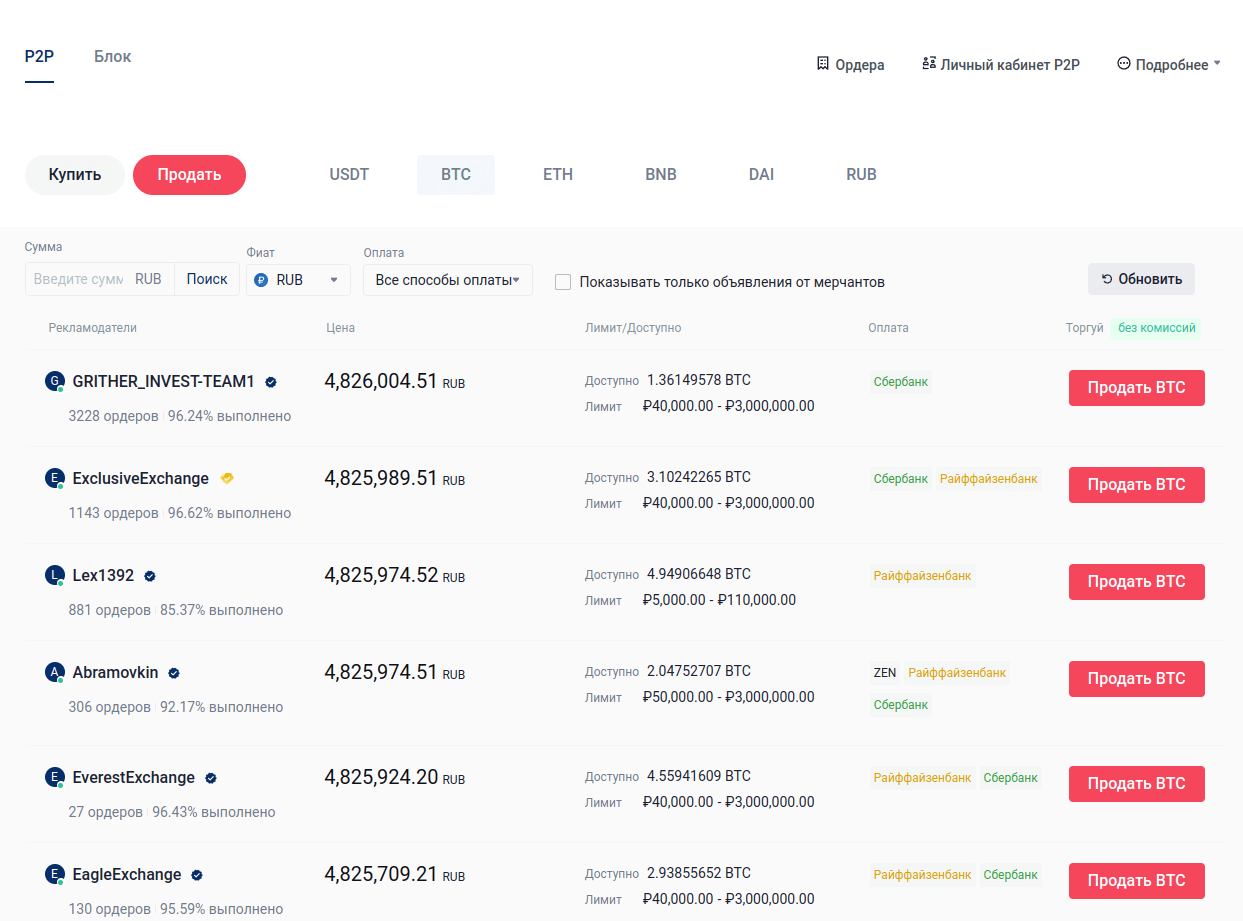The width and height of the screenshot is (1243, 921).
Task: Click the Сбербанк payment tag for GRITHER_INVEST-TEAM1
Action: pyautogui.click(x=900, y=382)
